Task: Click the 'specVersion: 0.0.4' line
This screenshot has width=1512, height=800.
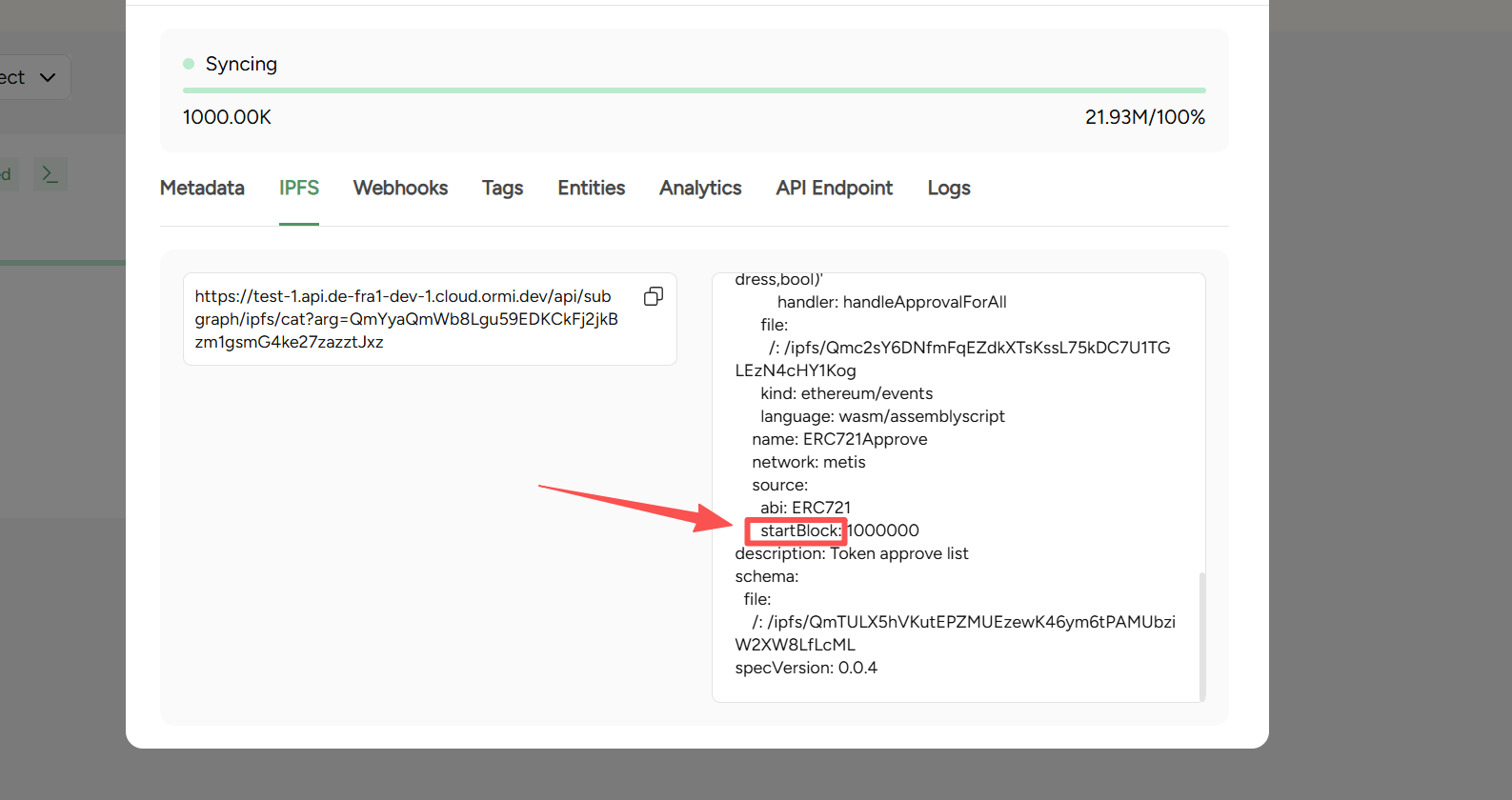Action: 806,668
